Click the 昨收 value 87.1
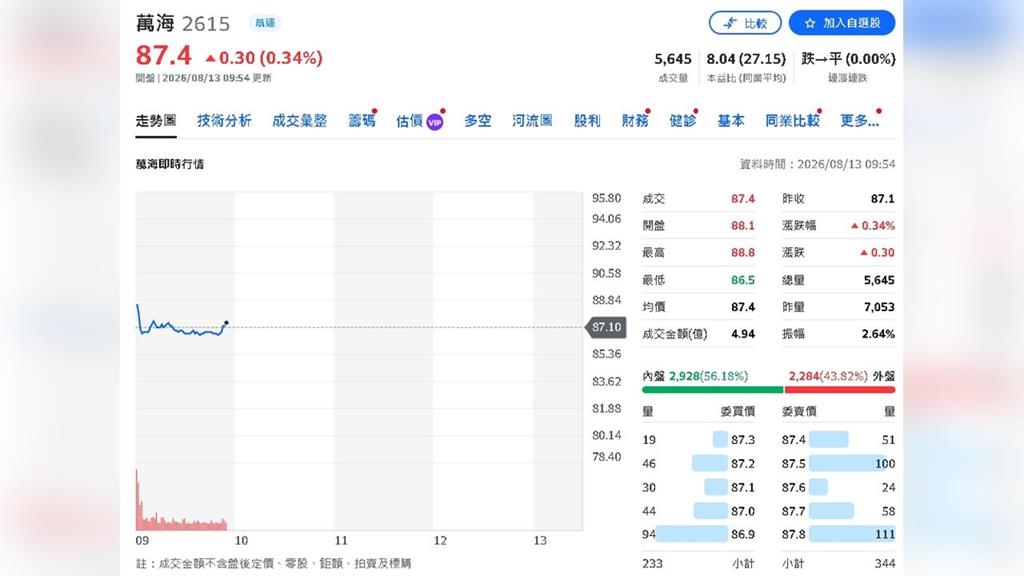1024x576 pixels. (883, 199)
